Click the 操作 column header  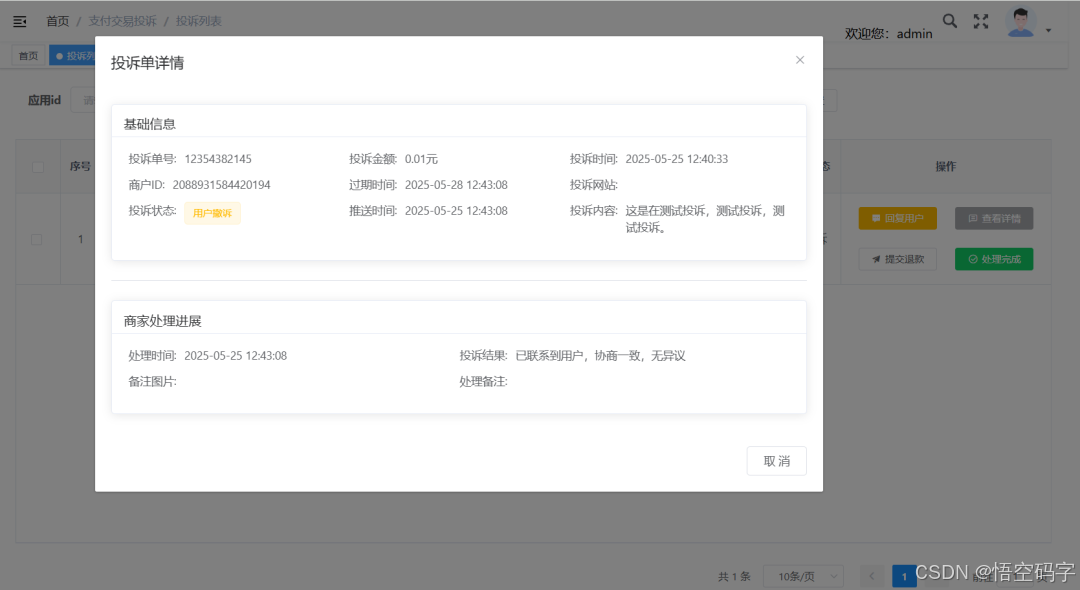pyautogui.click(x=945, y=167)
